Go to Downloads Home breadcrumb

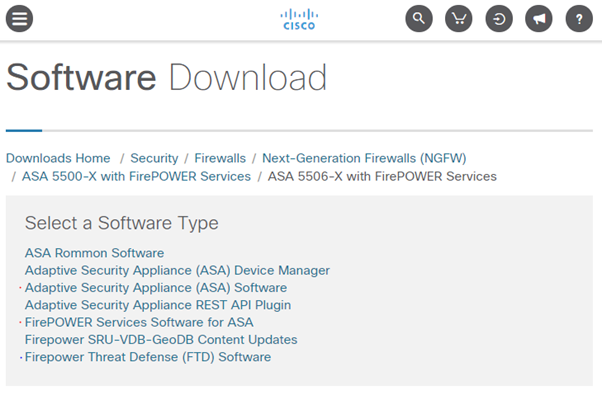pos(58,158)
